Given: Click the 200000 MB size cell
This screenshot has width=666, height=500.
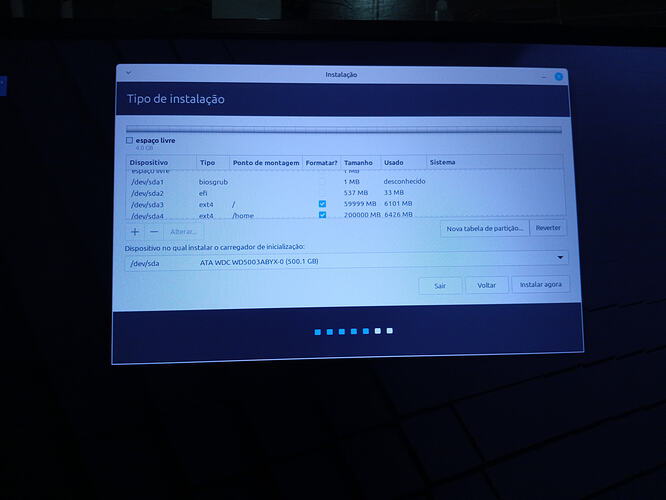Looking at the screenshot, I should pos(362,215).
